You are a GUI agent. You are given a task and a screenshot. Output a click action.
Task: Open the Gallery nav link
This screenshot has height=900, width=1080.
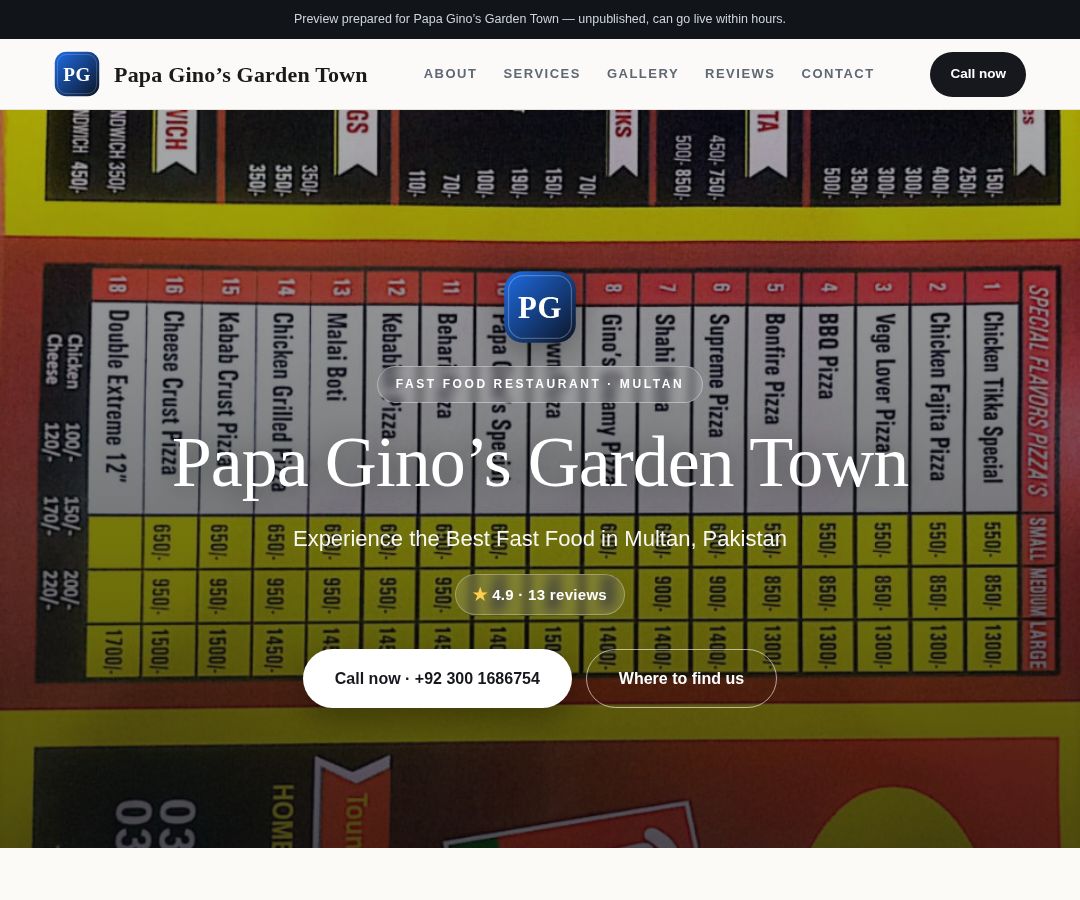[x=643, y=74]
